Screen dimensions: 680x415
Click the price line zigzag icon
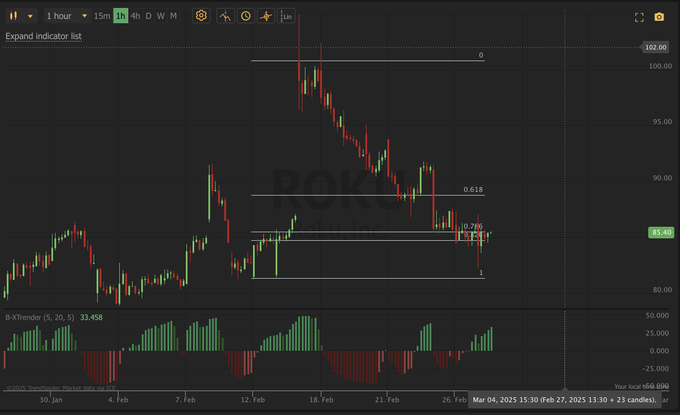pyautogui.click(x=225, y=16)
